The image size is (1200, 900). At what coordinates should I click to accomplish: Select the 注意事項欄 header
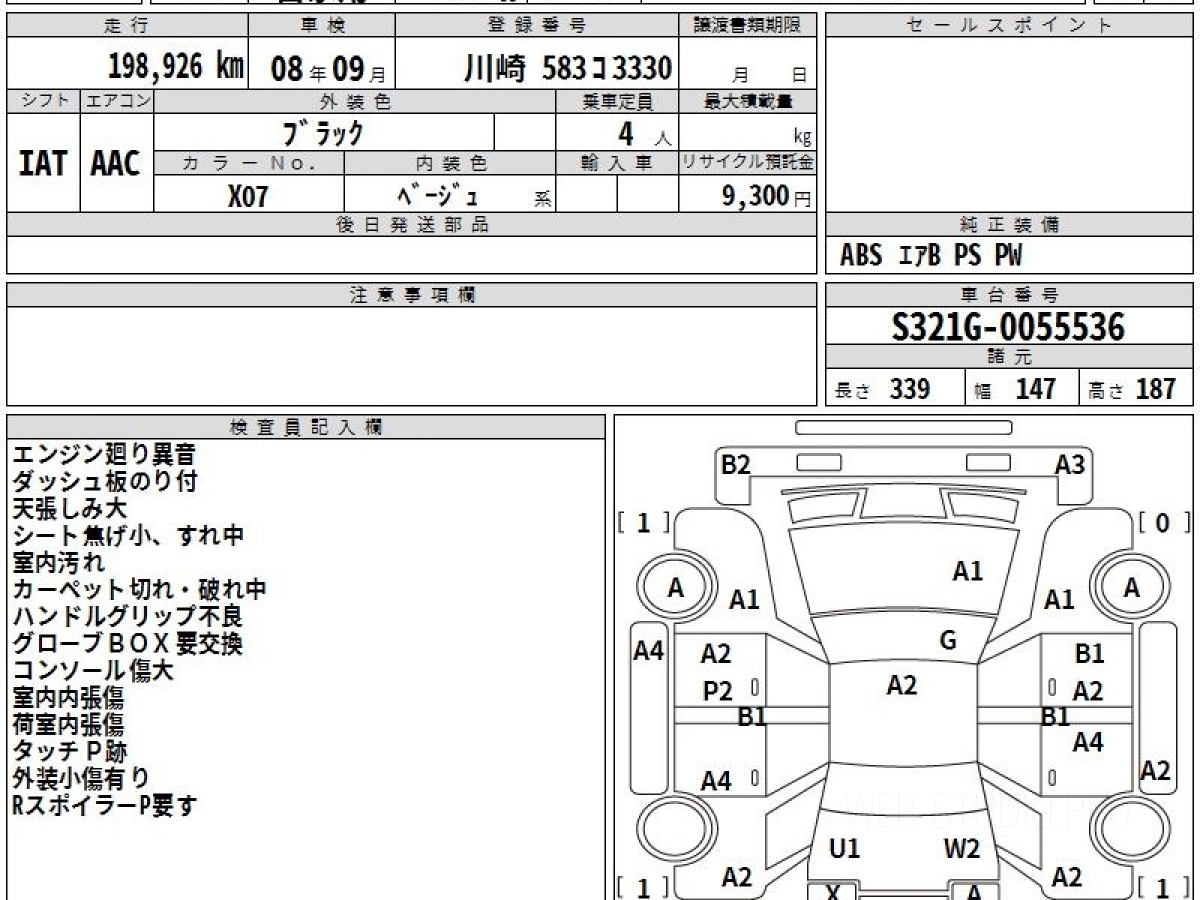[x=412, y=295]
